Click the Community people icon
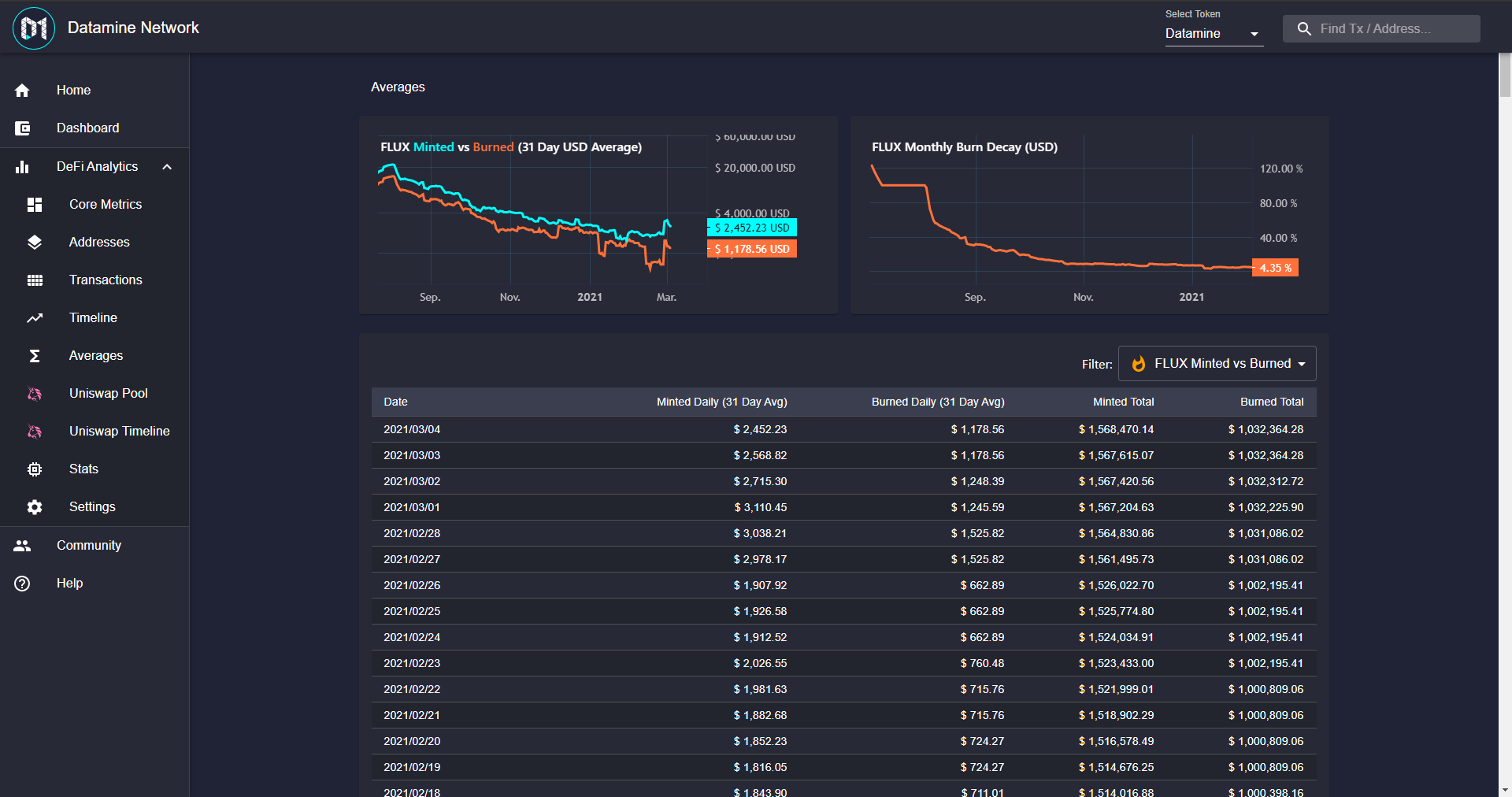The image size is (1512, 797). click(x=22, y=546)
